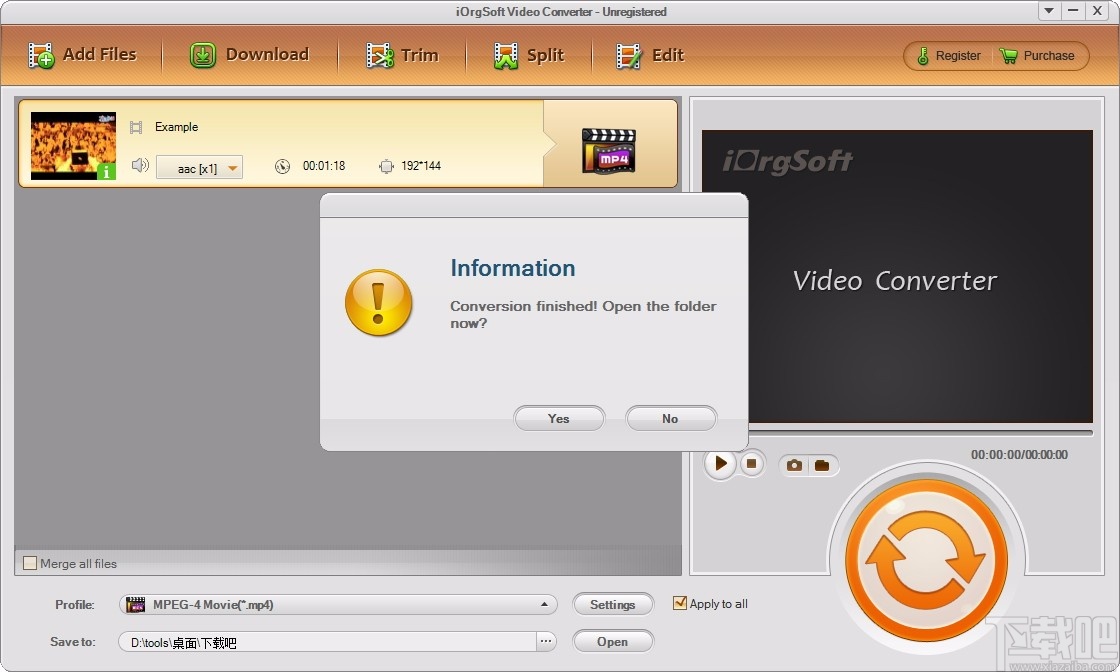The width and height of the screenshot is (1120, 672).
Task: Click the camera snapshot icon under preview
Action: click(794, 464)
